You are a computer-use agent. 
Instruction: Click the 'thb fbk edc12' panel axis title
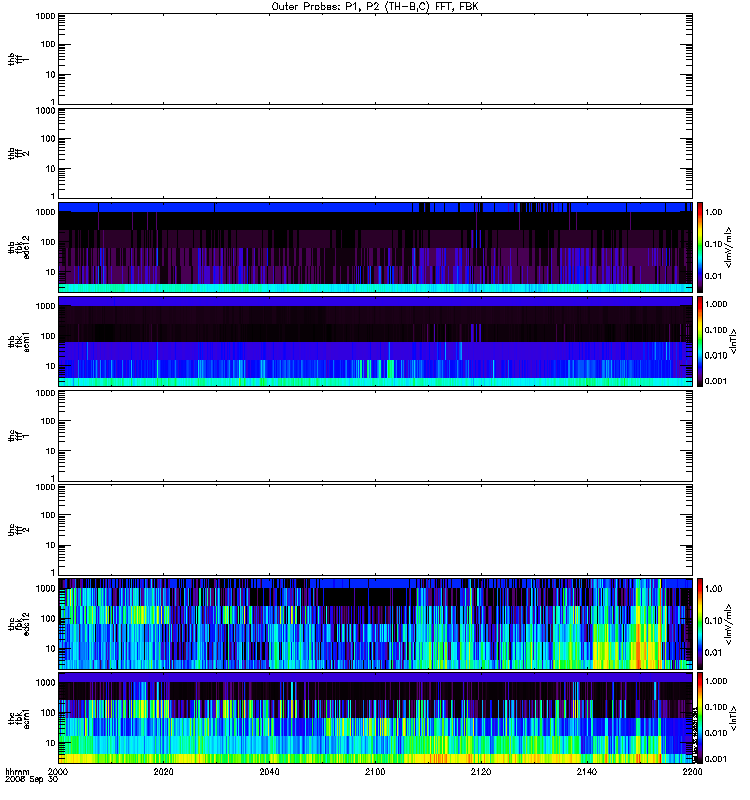(x=18, y=247)
